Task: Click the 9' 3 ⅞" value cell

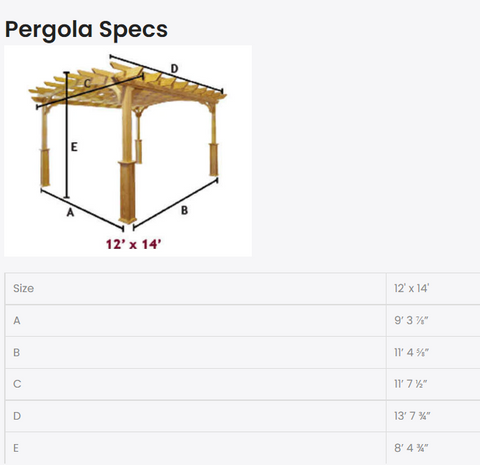Action: click(433, 320)
